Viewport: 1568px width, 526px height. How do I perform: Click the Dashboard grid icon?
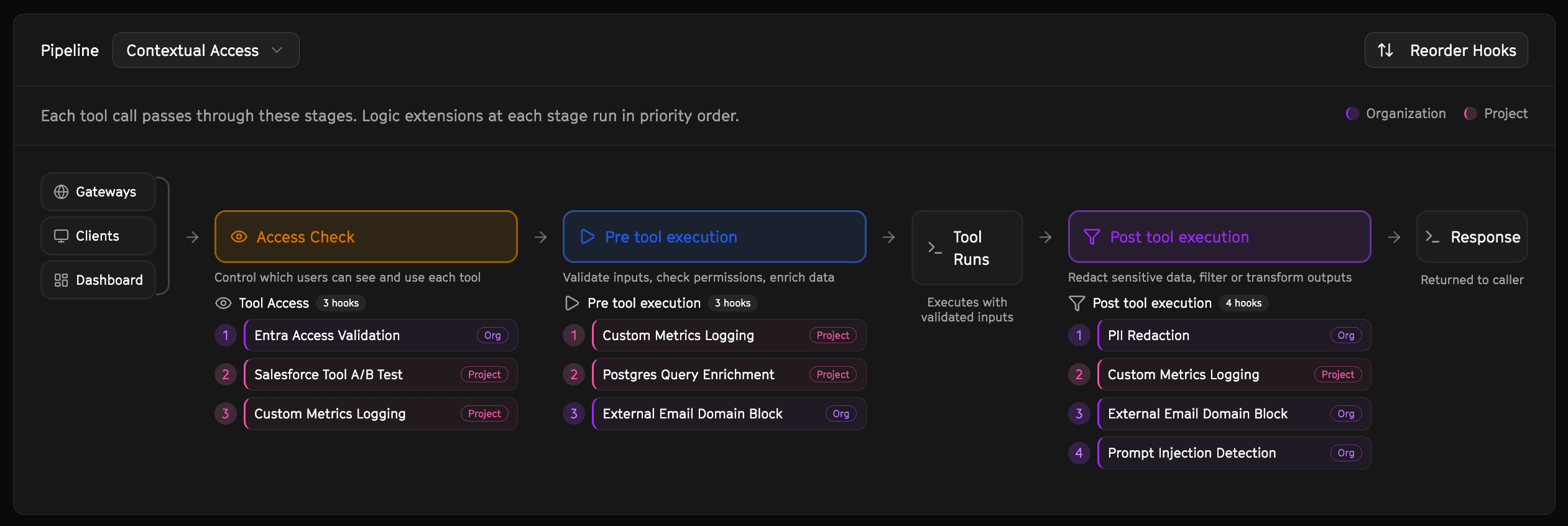click(61, 280)
